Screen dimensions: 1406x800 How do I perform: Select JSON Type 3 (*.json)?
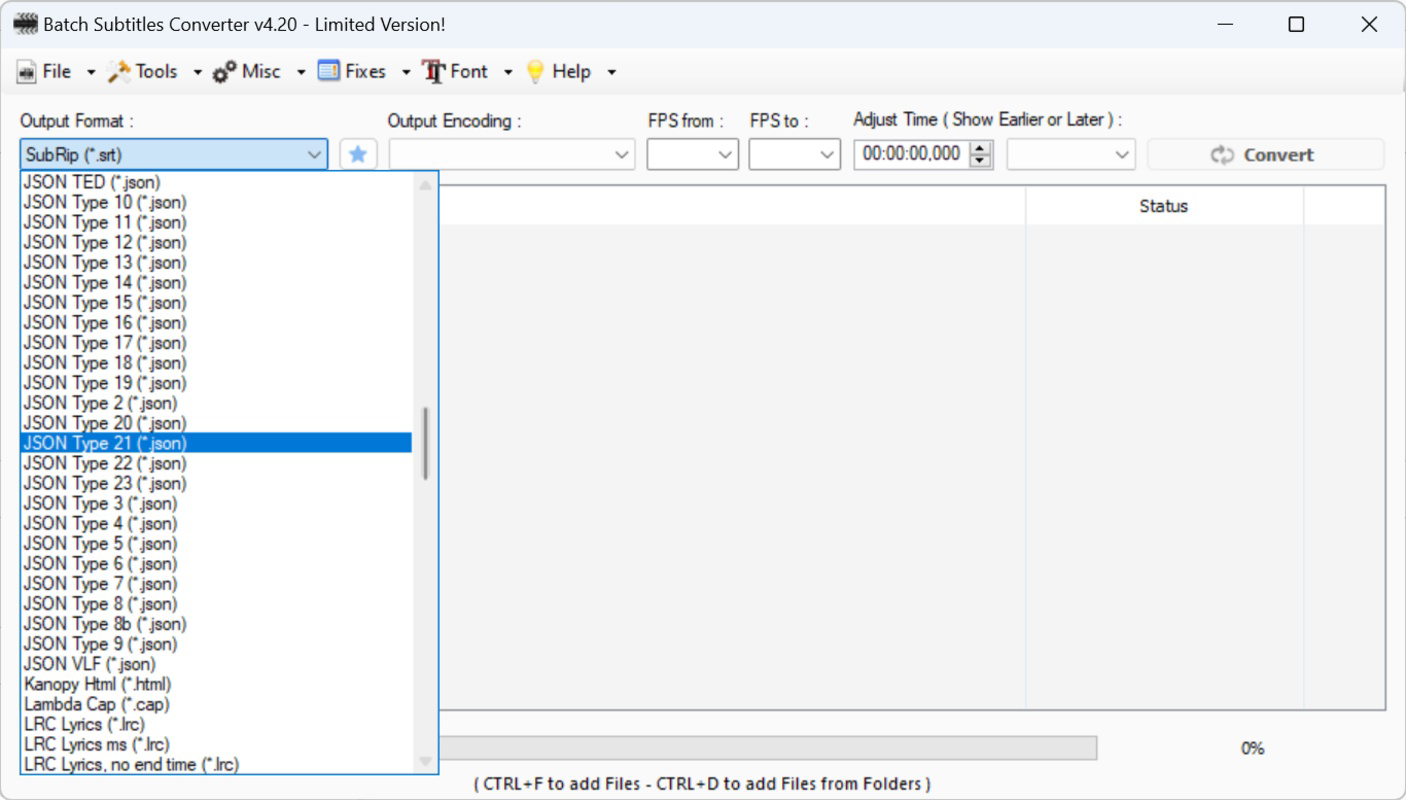216,503
